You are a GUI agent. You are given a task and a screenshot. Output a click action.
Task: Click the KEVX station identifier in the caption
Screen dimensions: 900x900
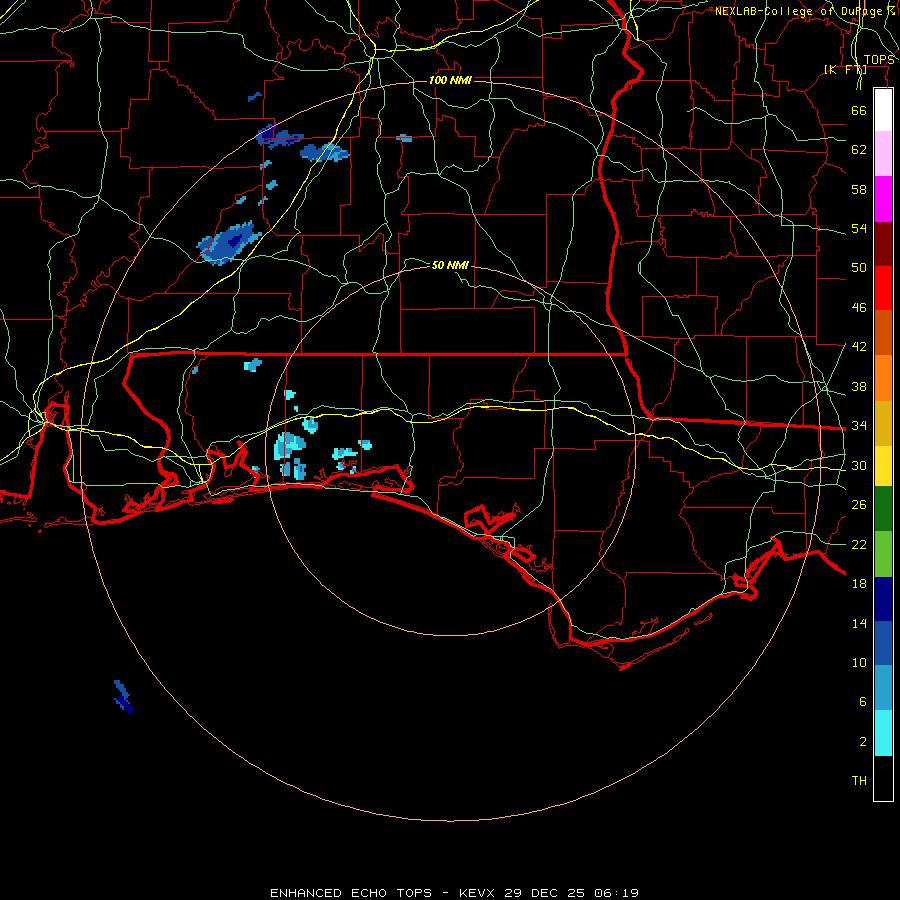(x=476, y=893)
